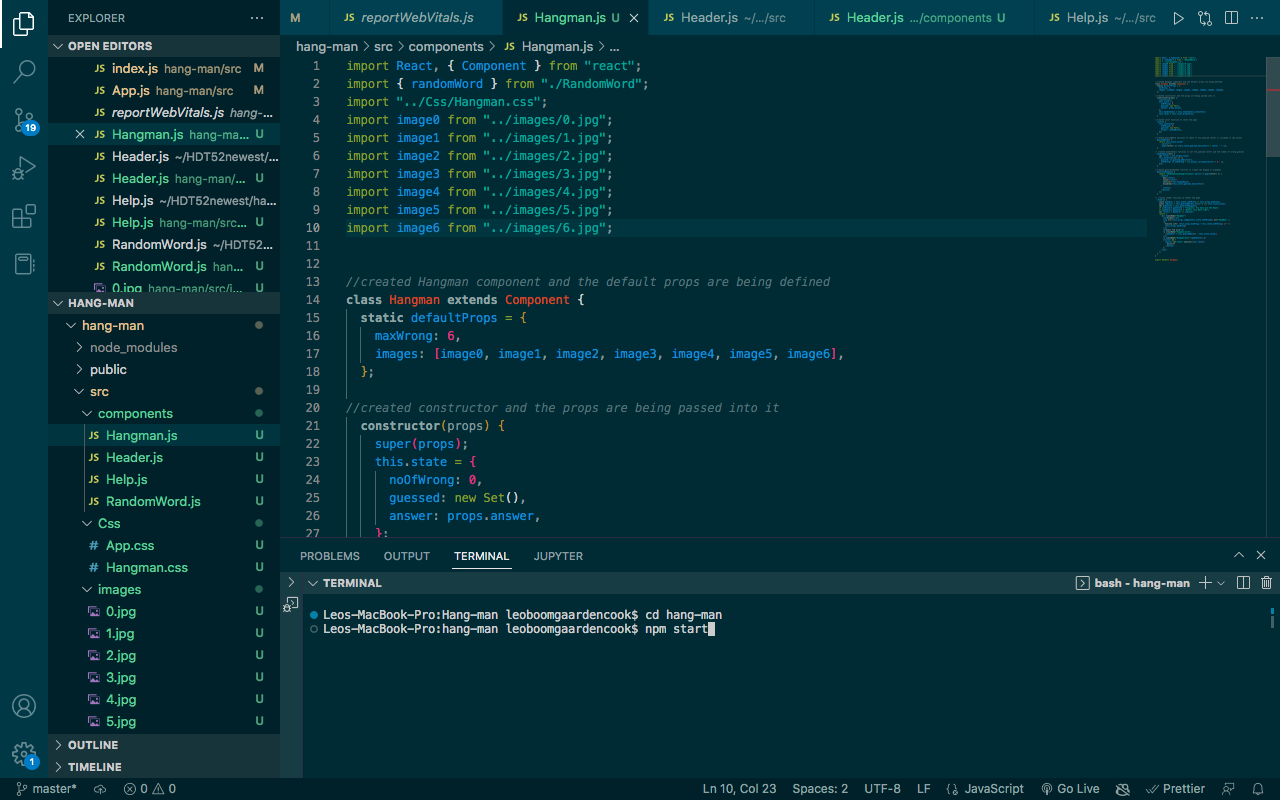1280x800 pixels.
Task: Split the editor to the right
Action: point(1231,18)
